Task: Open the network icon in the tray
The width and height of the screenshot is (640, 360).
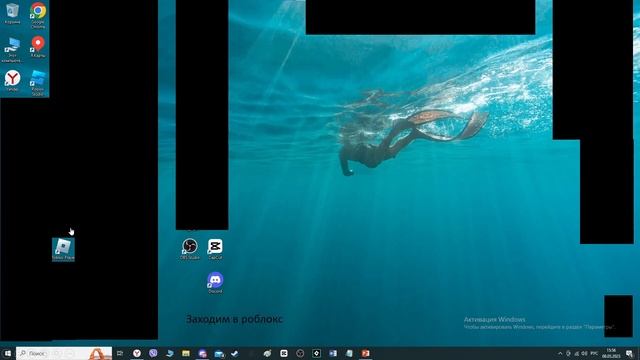Action: tap(577, 353)
